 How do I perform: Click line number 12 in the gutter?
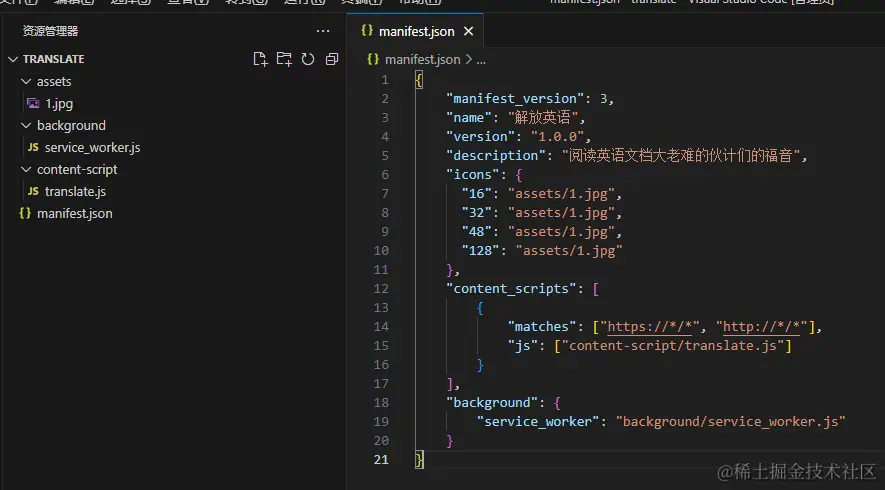click(x=381, y=288)
